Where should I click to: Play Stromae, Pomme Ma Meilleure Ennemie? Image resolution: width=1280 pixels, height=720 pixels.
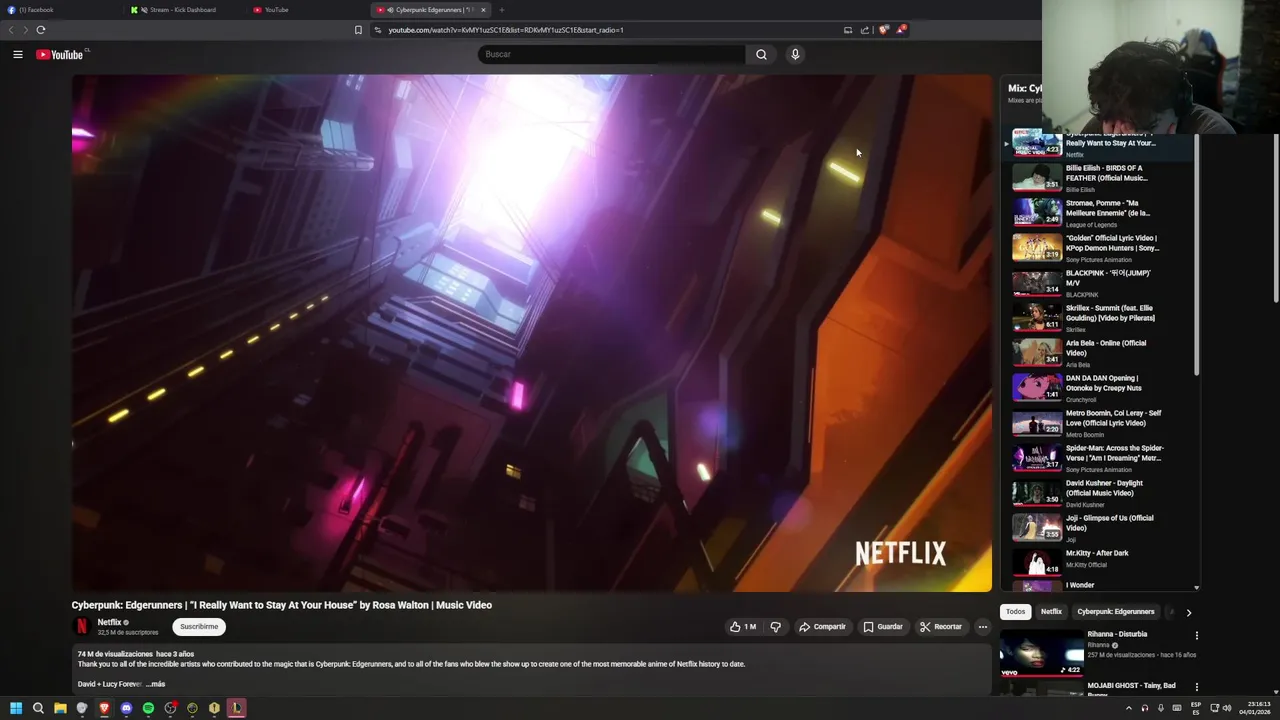point(1098,213)
